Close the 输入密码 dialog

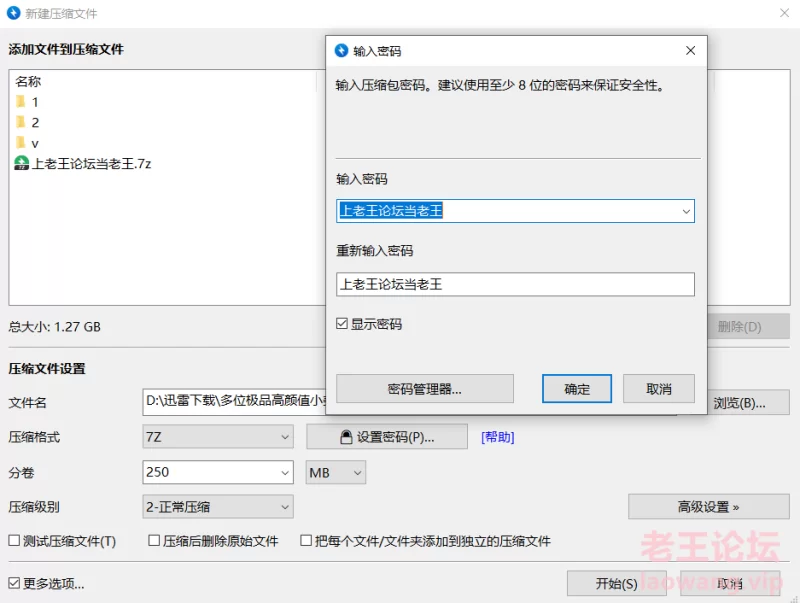690,51
